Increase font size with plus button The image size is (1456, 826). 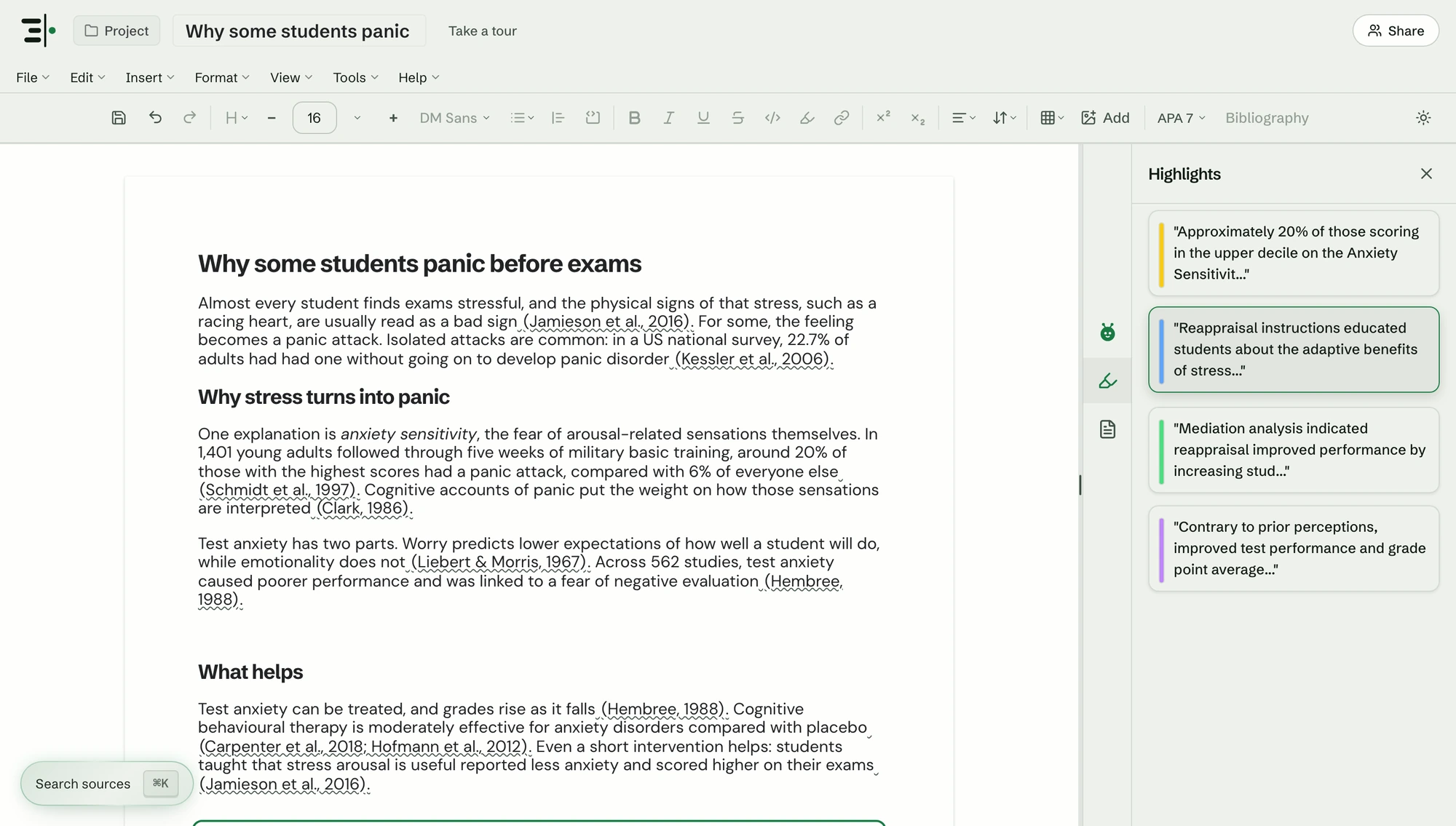393,118
